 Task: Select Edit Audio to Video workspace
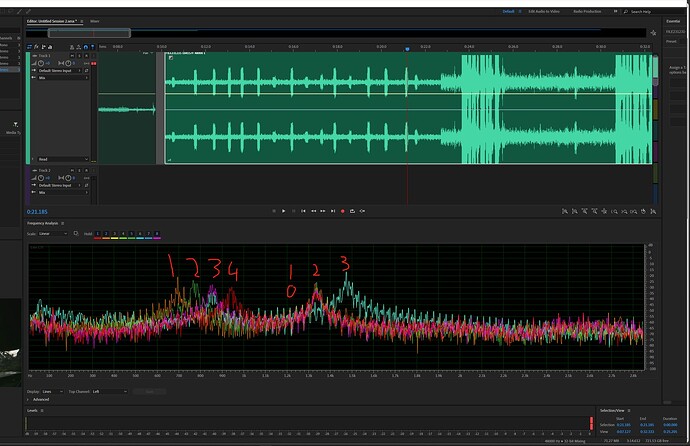544,11
